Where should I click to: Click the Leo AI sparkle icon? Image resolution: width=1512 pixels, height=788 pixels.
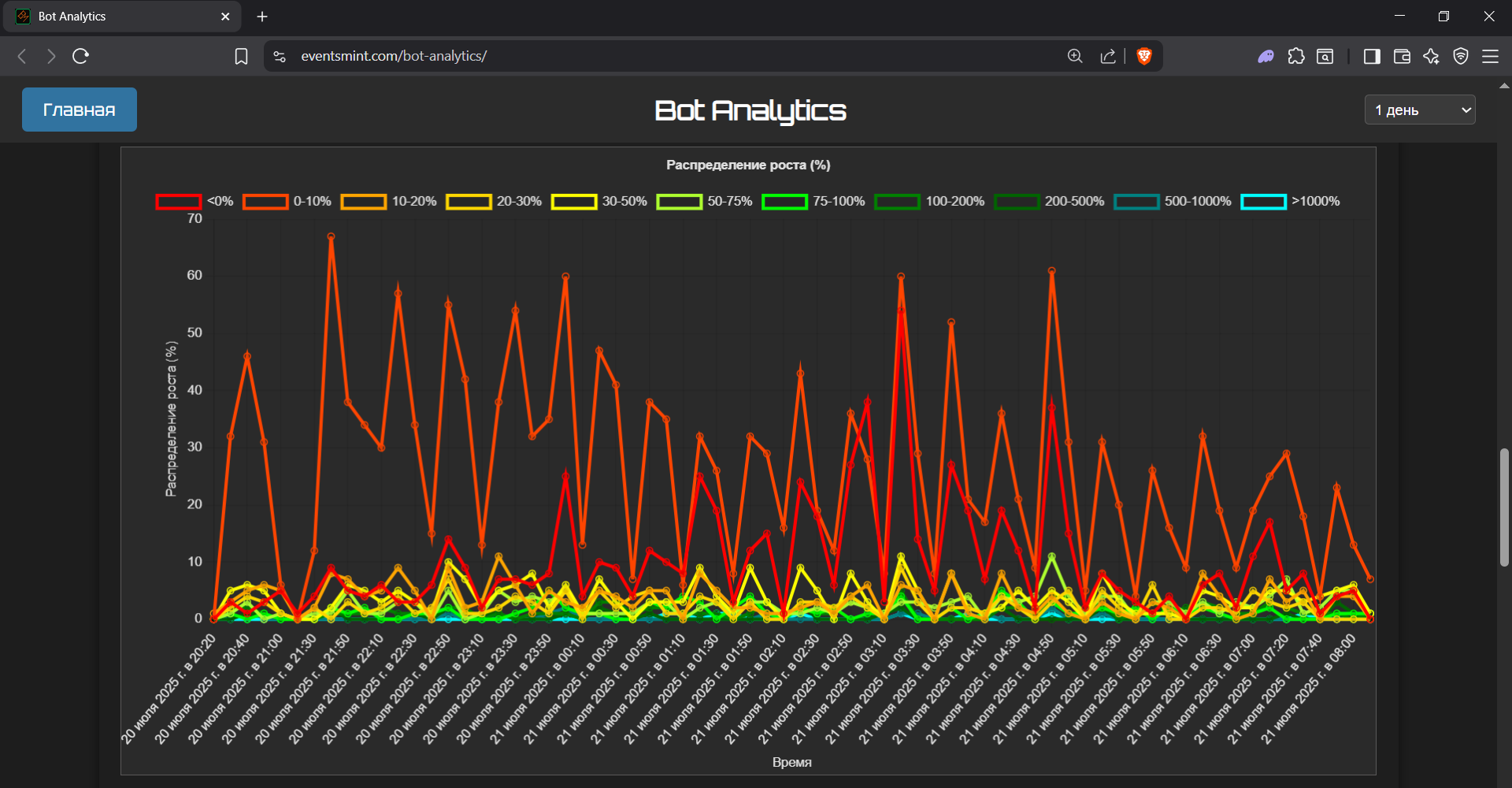pyautogui.click(x=1431, y=56)
